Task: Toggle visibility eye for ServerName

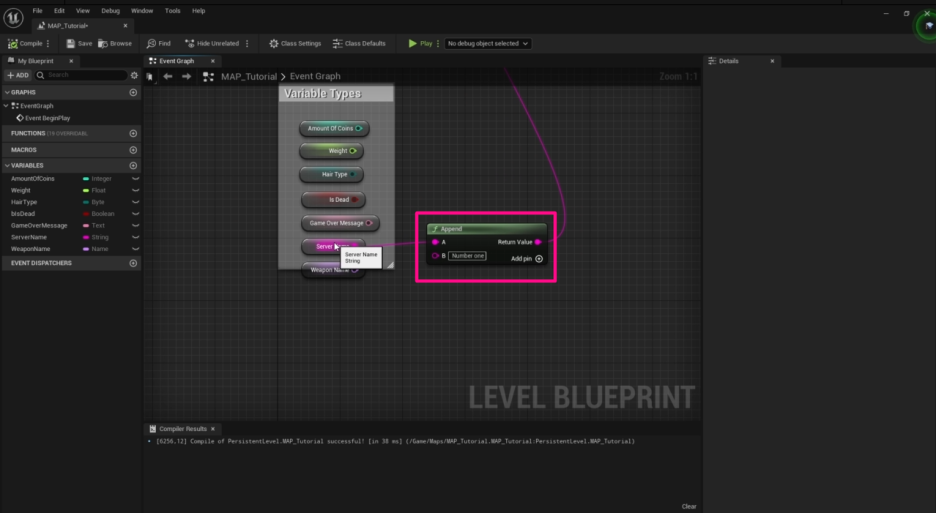Action: [136, 237]
